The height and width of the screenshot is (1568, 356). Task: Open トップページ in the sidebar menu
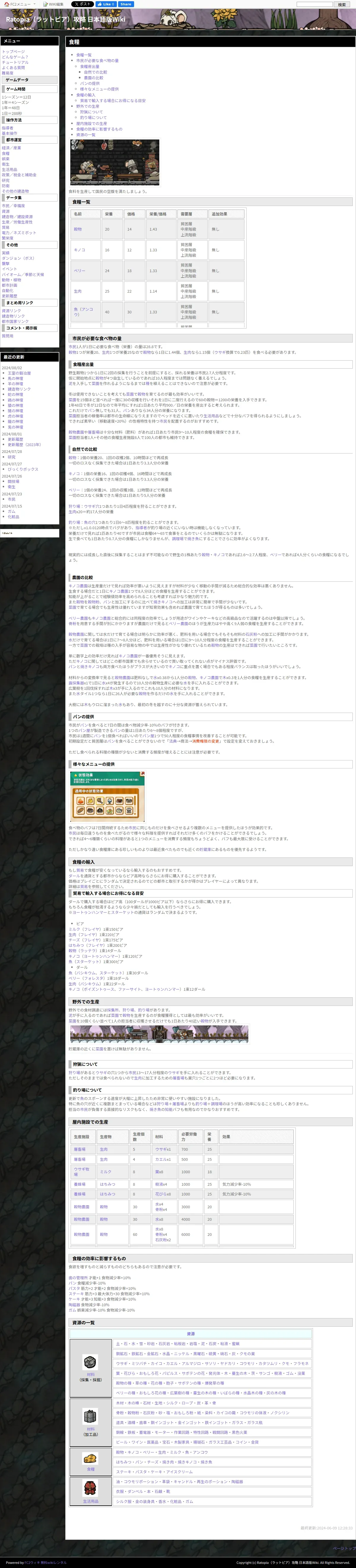pos(13,52)
